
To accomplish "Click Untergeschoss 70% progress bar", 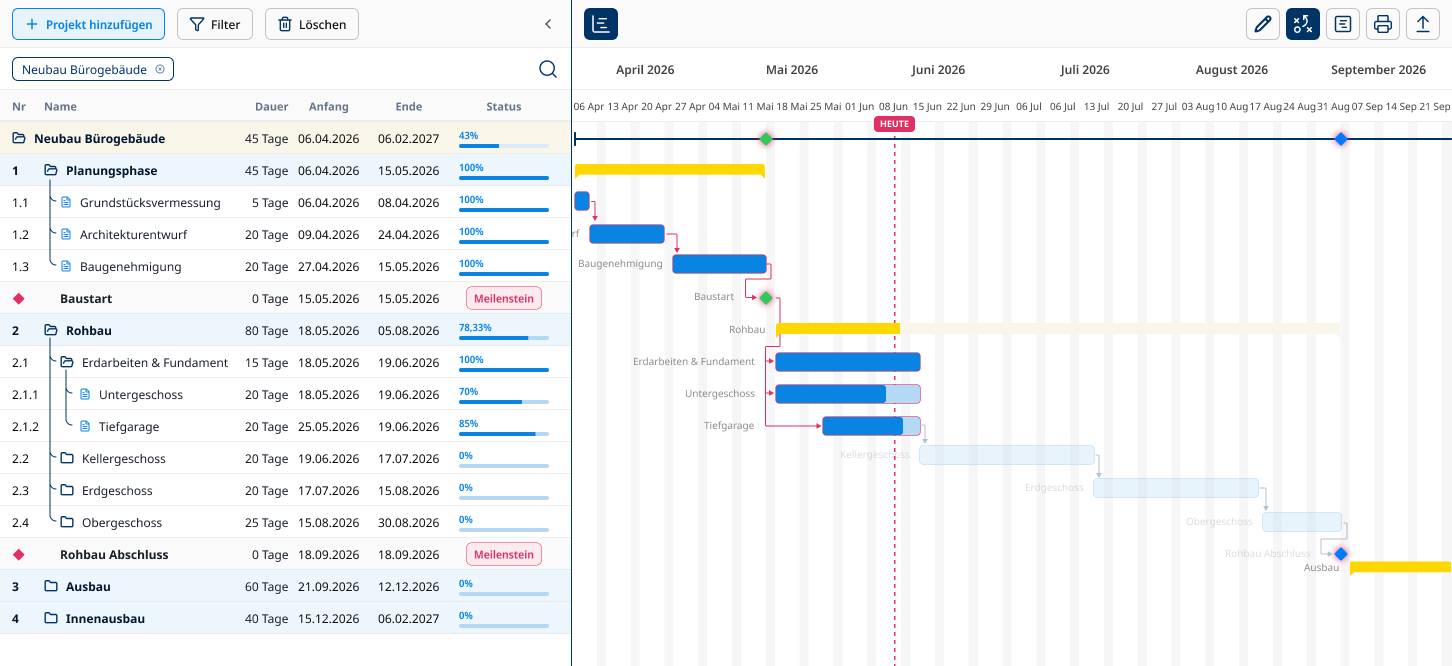I will 504,402.
